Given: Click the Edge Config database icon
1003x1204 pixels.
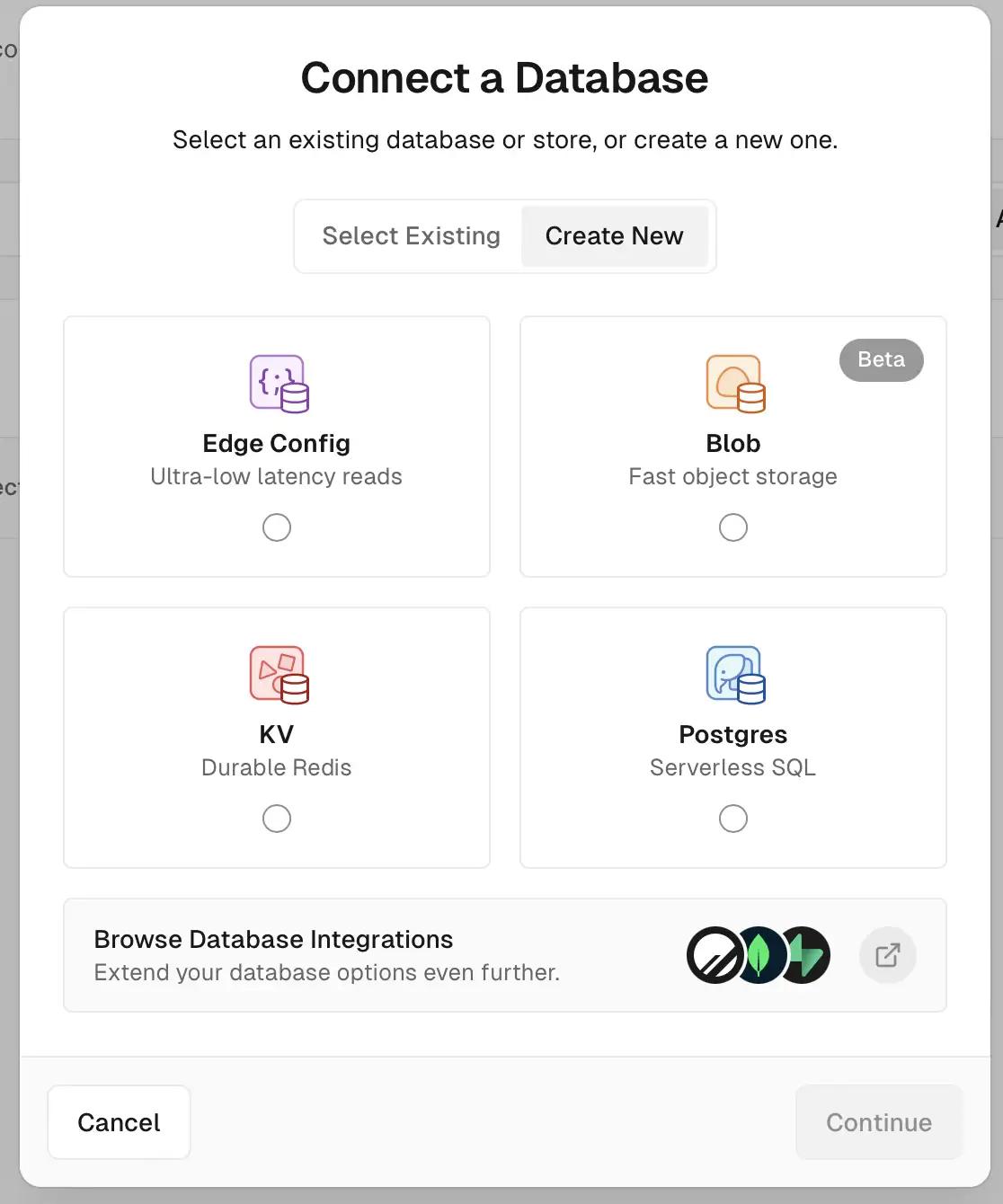Looking at the screenshot, I should (279, 384).
